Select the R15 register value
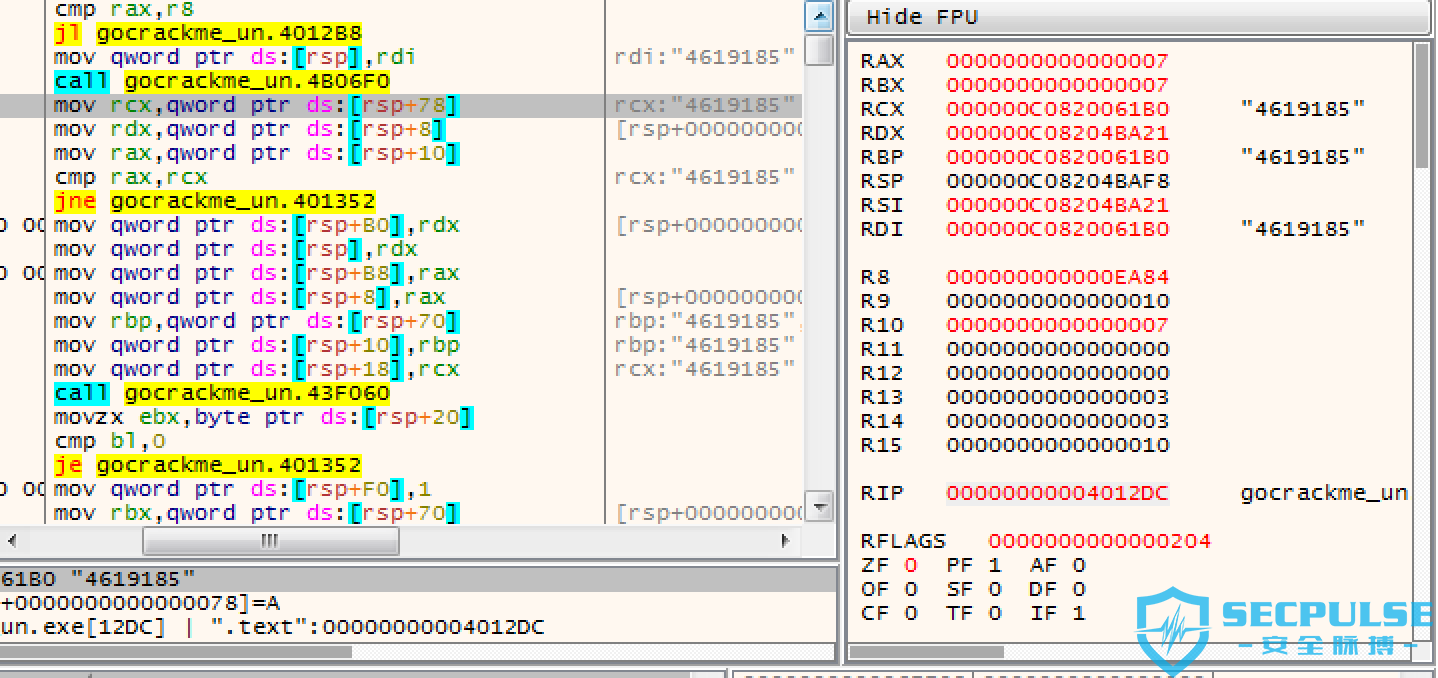Image resolution: width=1438 pixels, height=678 pixels. (x=1057, y=445)
